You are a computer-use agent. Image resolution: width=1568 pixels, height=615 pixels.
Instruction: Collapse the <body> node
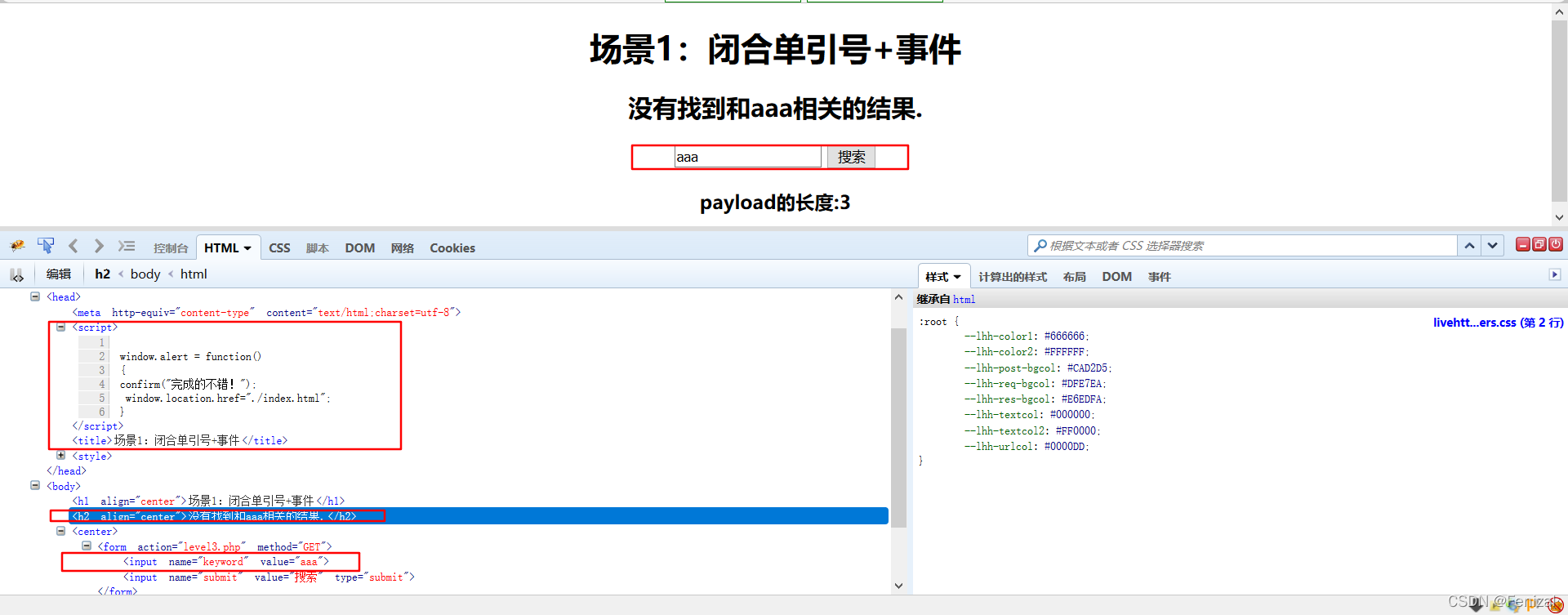pos(35,485)
